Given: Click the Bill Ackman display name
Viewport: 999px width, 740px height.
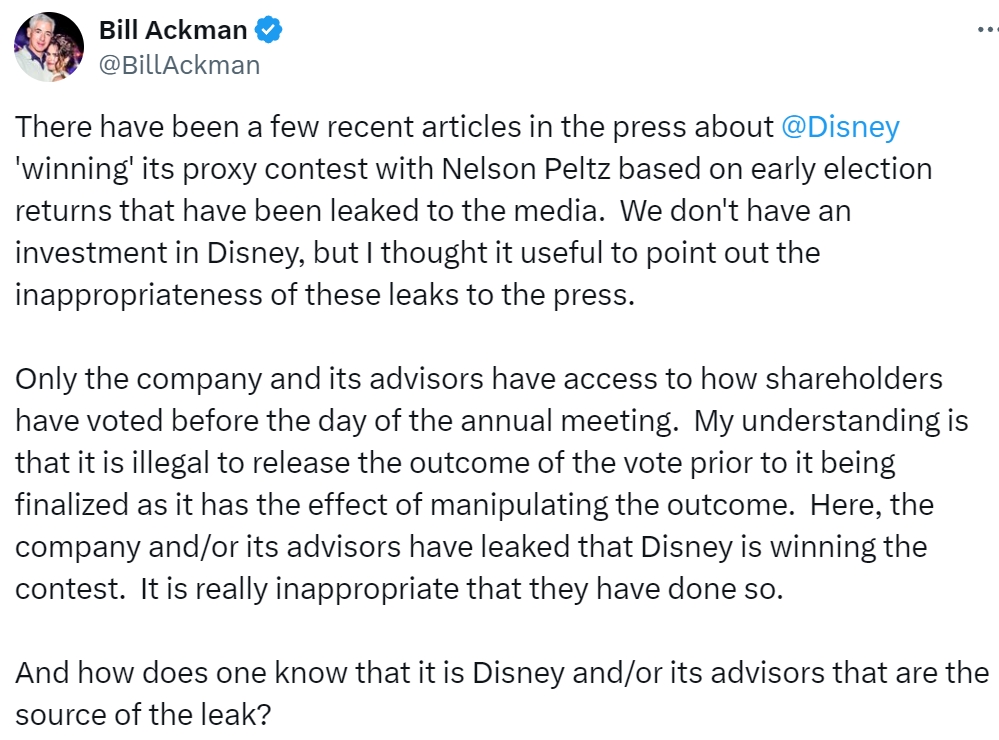Looking at the screenshot, I should (x=172, y=31).
